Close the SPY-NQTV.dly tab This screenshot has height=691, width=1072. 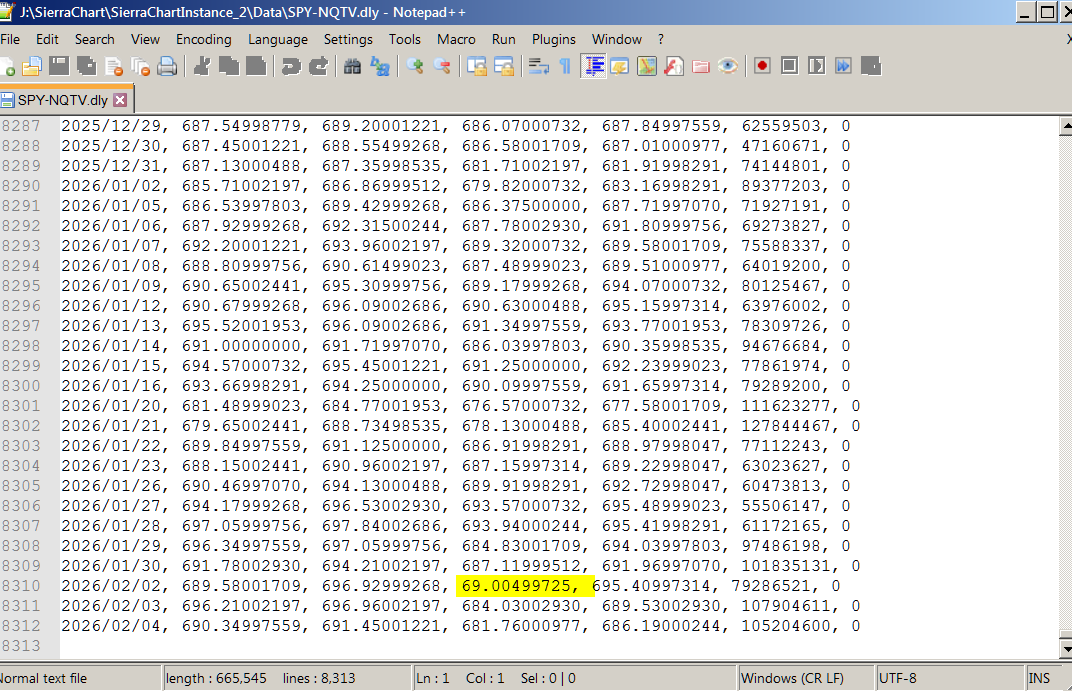(x=120, y=100)
